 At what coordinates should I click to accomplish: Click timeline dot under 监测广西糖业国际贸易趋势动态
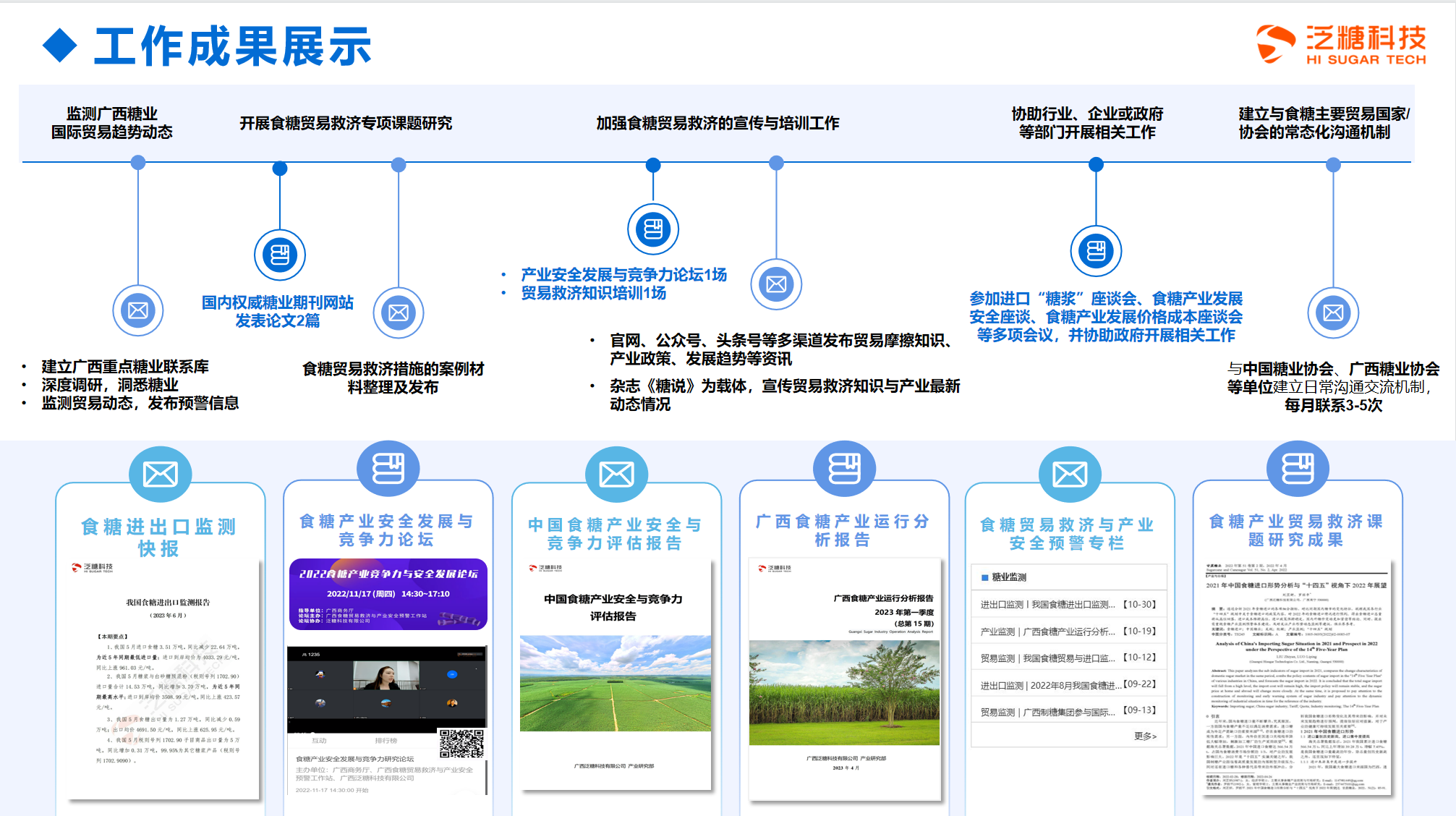137,163
